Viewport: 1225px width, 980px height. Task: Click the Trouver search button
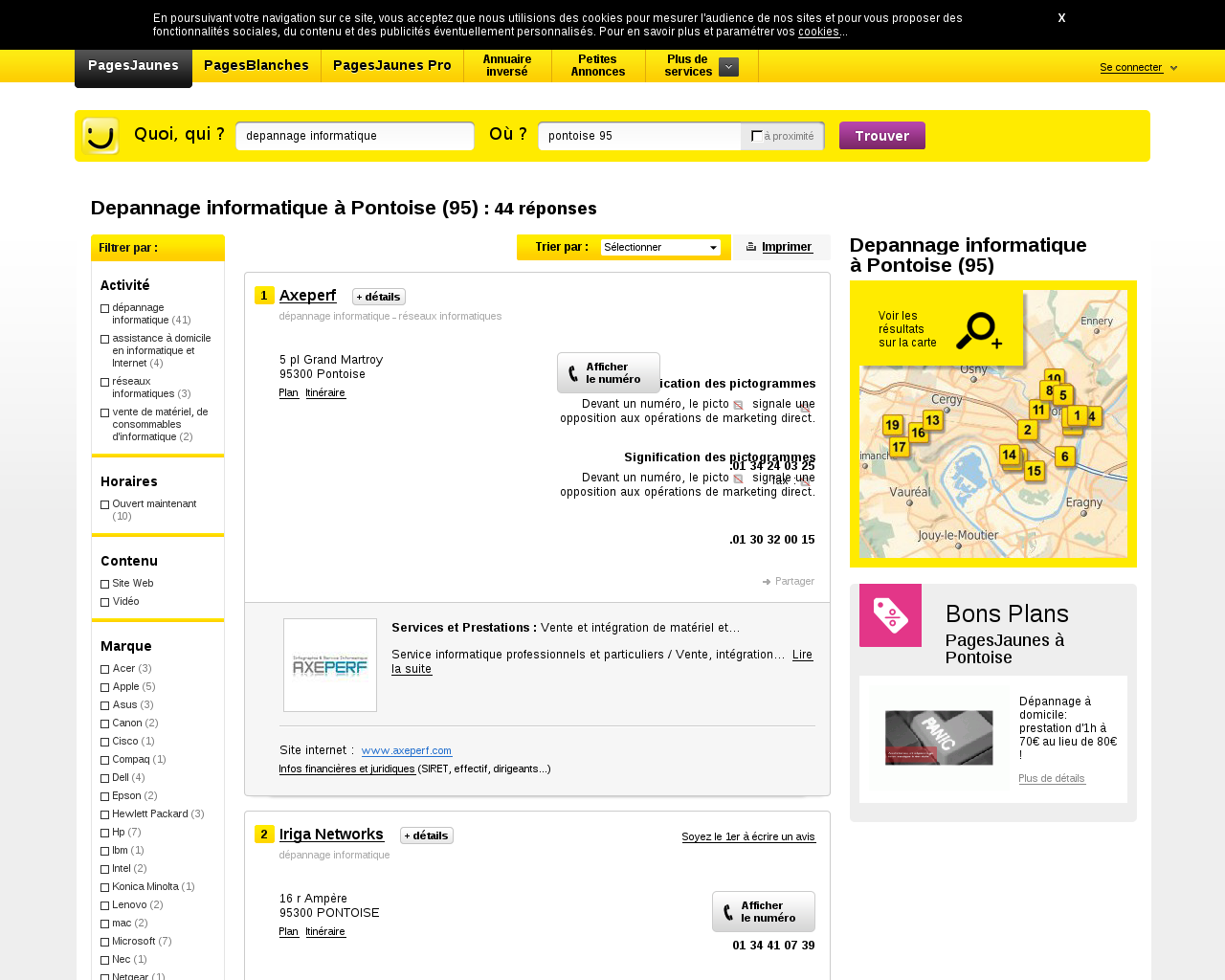(882, 136)
